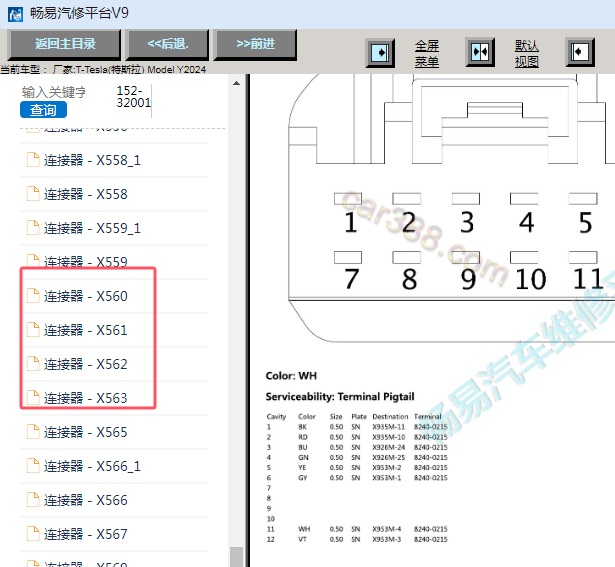Select 连接器 - X561 in the list
Image resolution: width=615 pixels, height=567 pixels.
pyautogui.click(x=86, y=331)
